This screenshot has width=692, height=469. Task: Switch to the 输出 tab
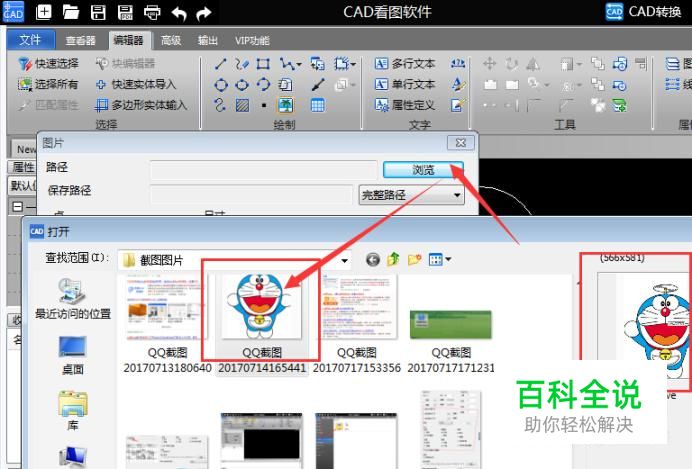pyautogui.click(x=207, y=41)
